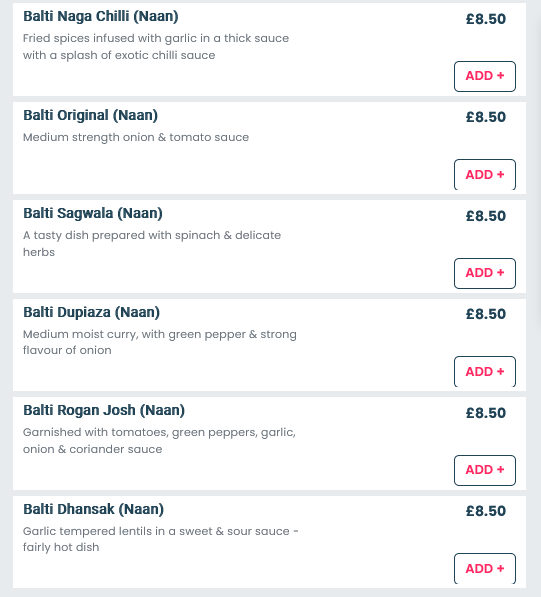The height and width of the screenshot is (597, 541).
Task: Open Balti Sagwala (Naan) item title
Action: [x=93, y=214]
